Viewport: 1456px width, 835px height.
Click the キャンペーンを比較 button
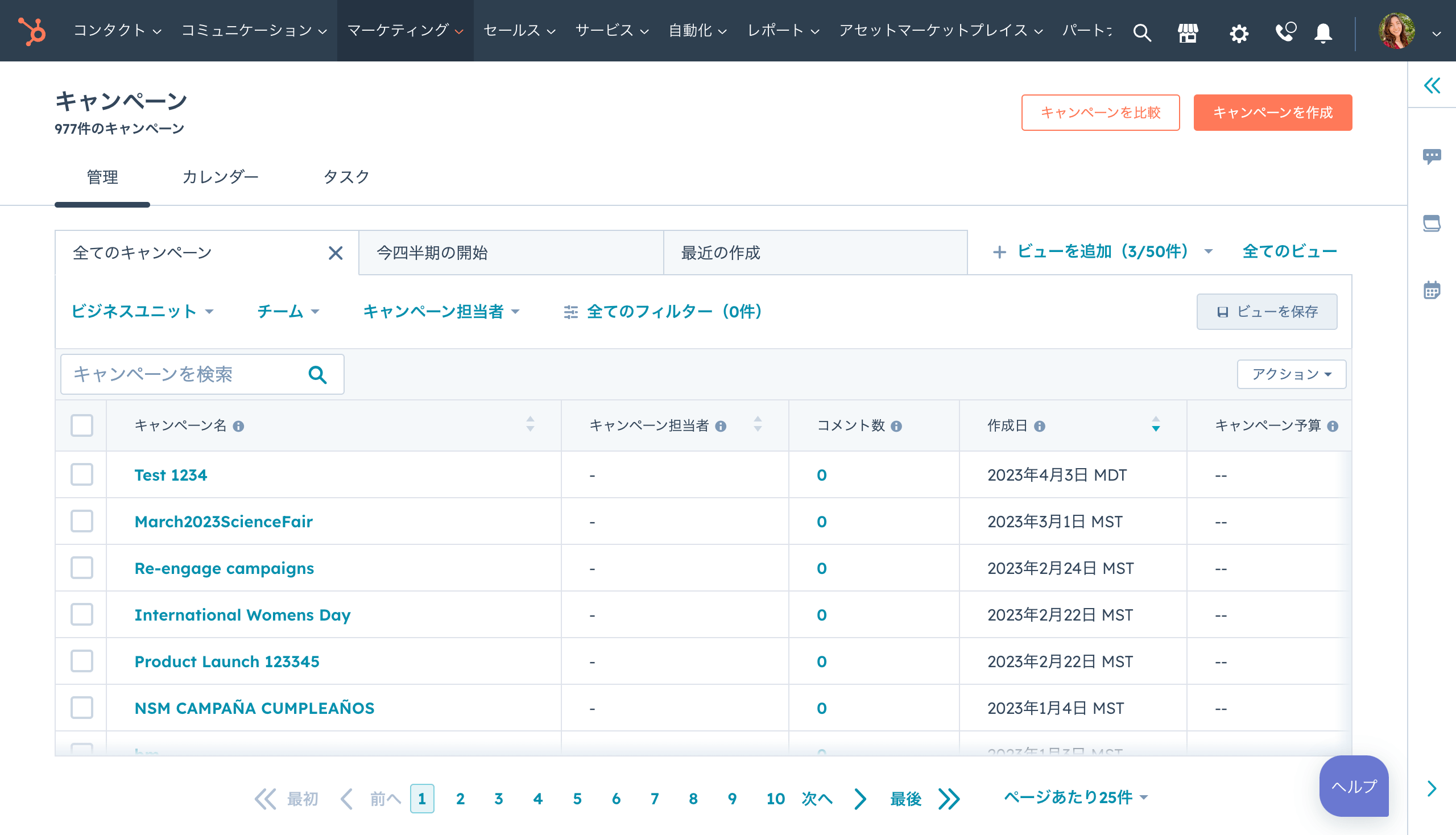click(1100, 113)
